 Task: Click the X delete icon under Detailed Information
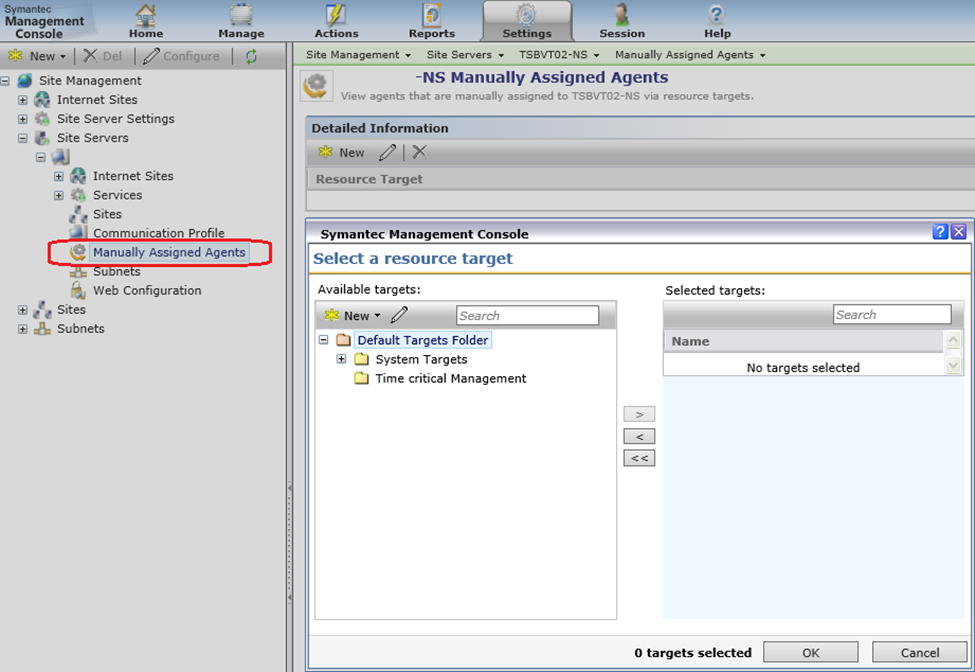pyautogui.click(x=419, y=152)
